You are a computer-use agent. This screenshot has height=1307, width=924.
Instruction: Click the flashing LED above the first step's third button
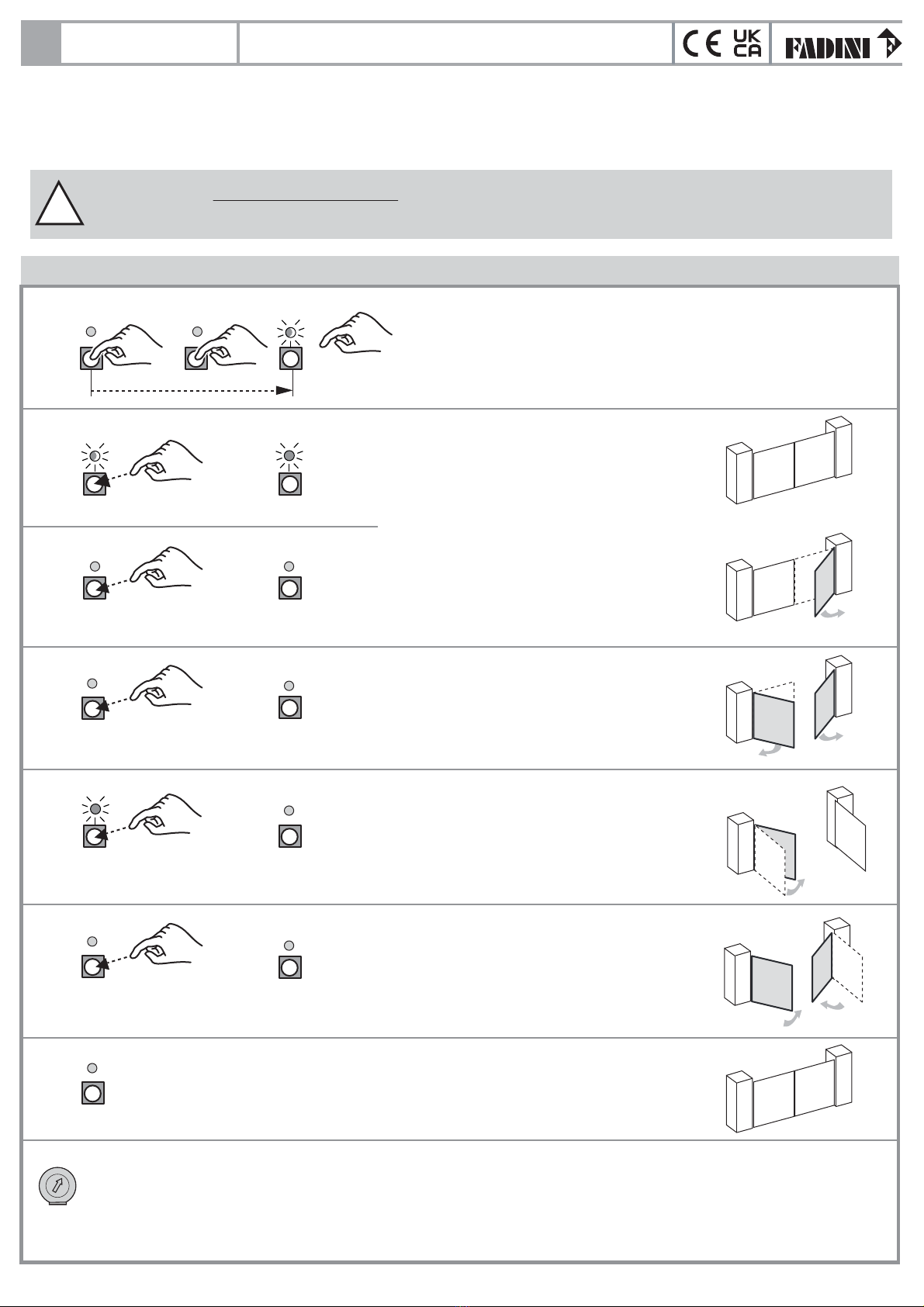tap(290, 333)
